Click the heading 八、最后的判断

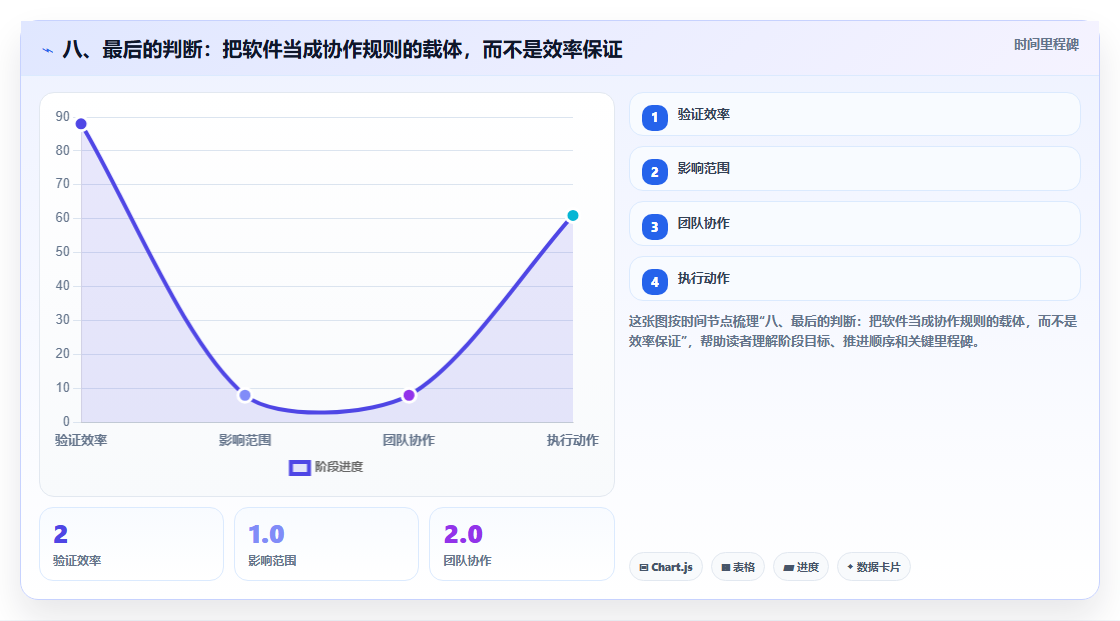click(342, 50)
